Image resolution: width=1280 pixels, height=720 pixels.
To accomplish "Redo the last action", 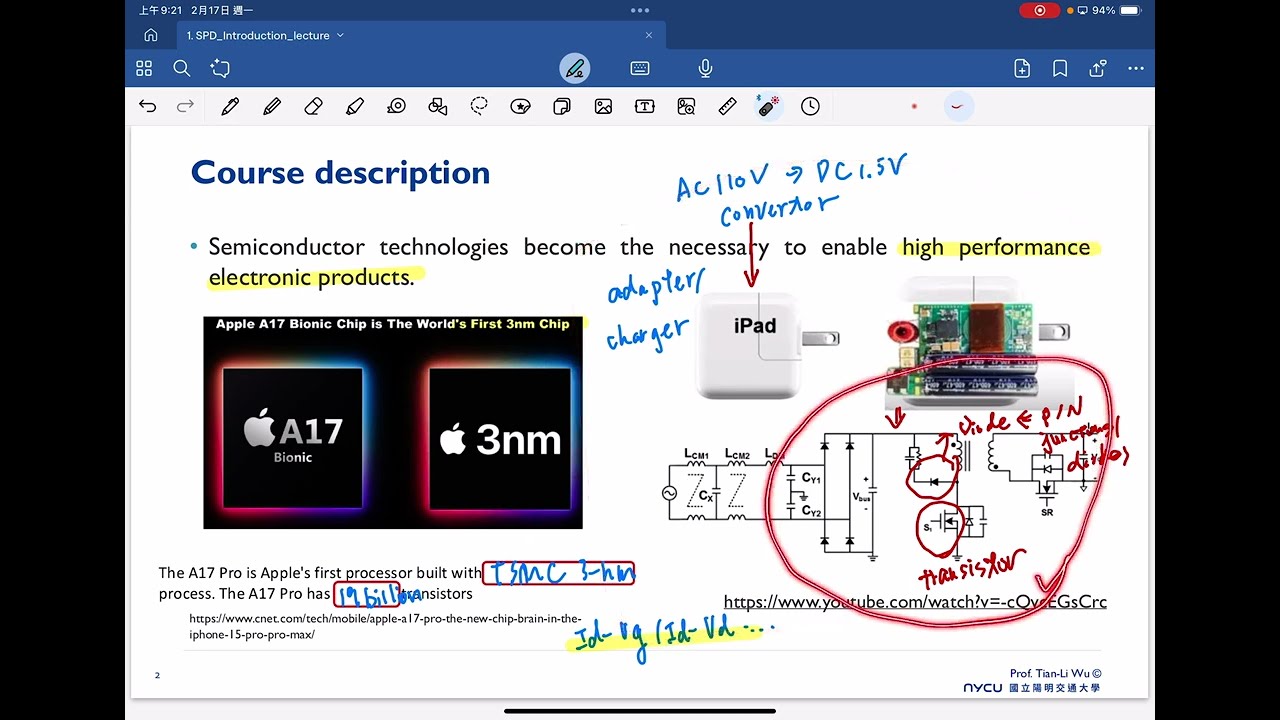I will (x=185, y=106).
